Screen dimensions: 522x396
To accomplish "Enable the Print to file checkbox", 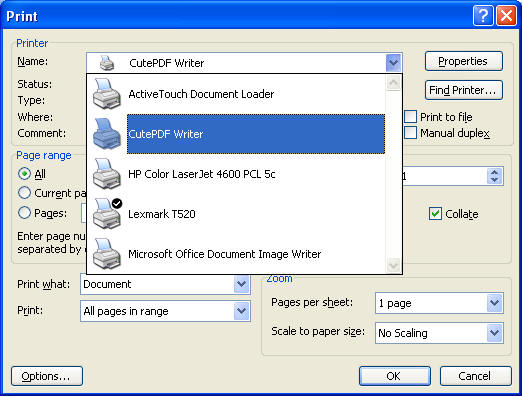I will [410, 117].
